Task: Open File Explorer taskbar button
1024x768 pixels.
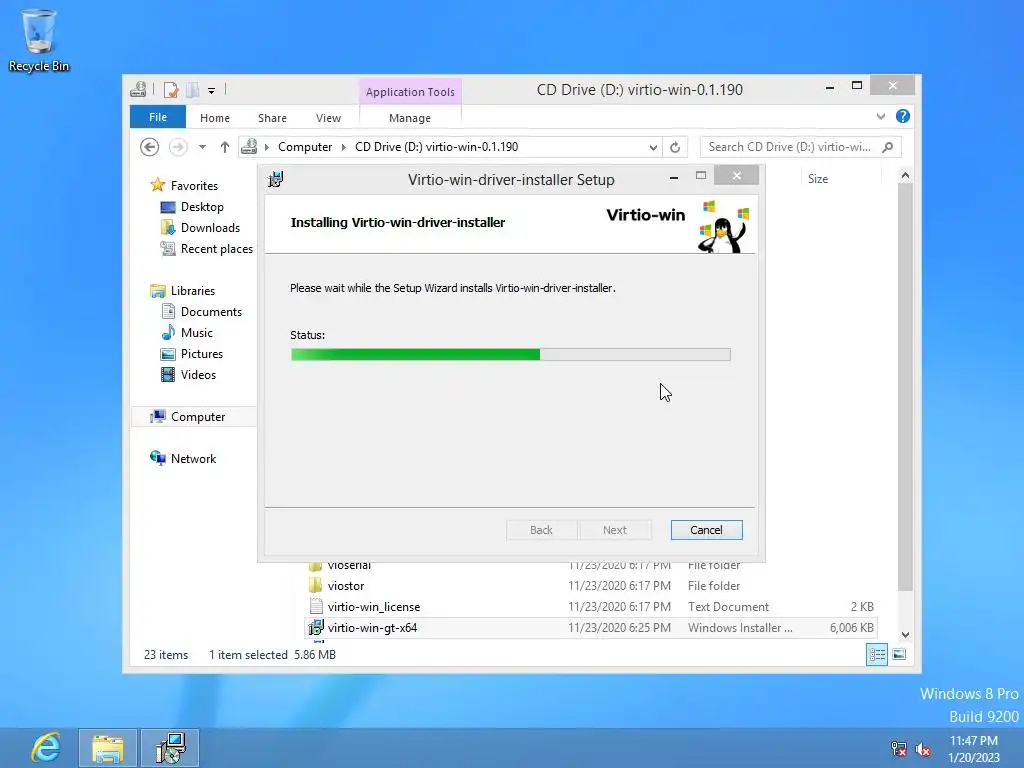Action: click(108, 748)
